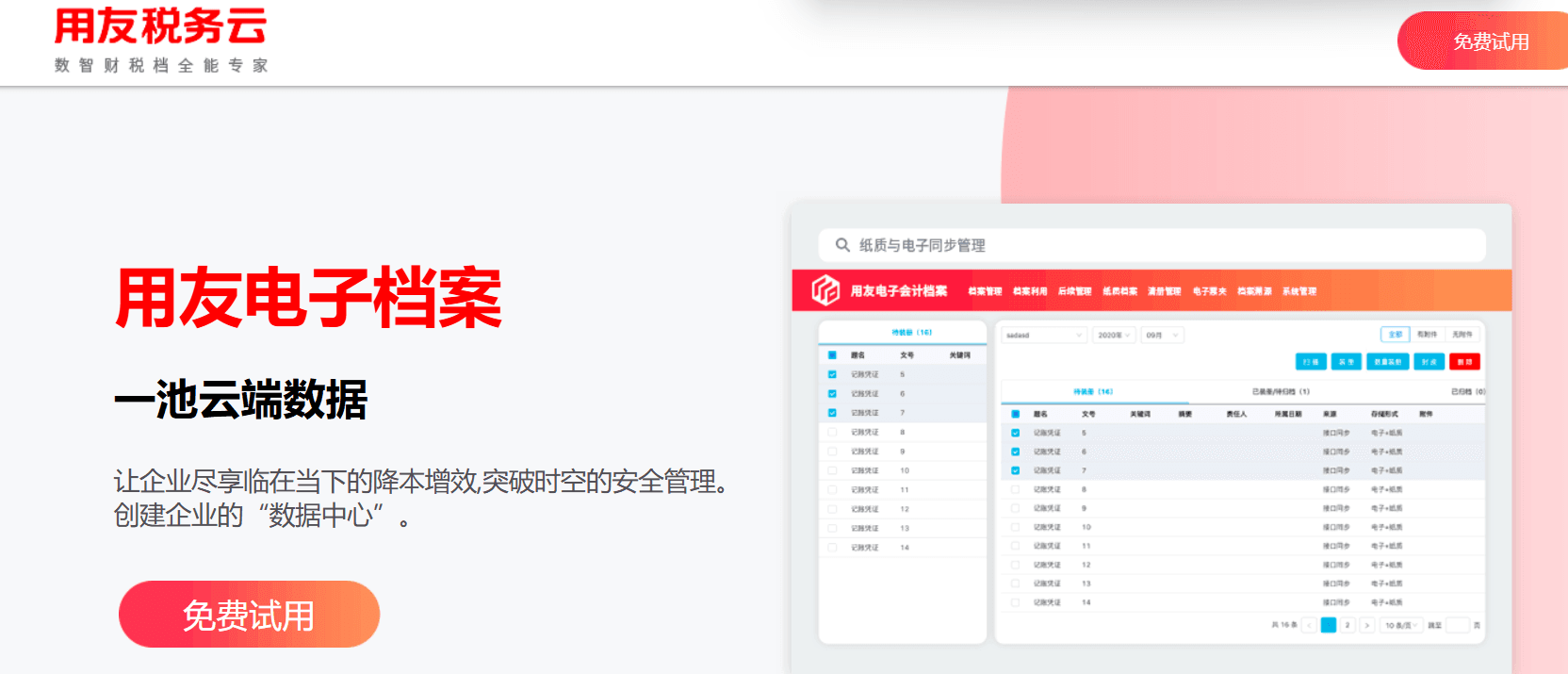Select the 全部 attachment filter

pyautogui.click(x=1395, y=335)
